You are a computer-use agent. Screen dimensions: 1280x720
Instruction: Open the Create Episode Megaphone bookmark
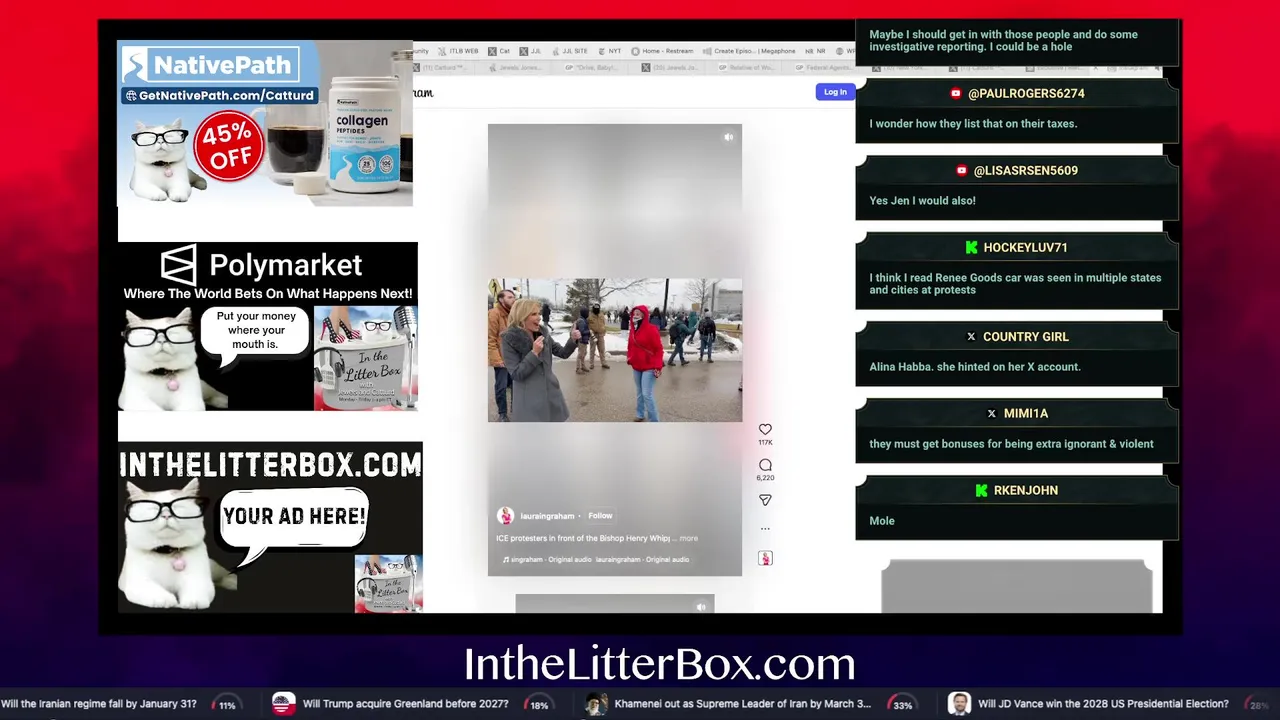(750, 51)
